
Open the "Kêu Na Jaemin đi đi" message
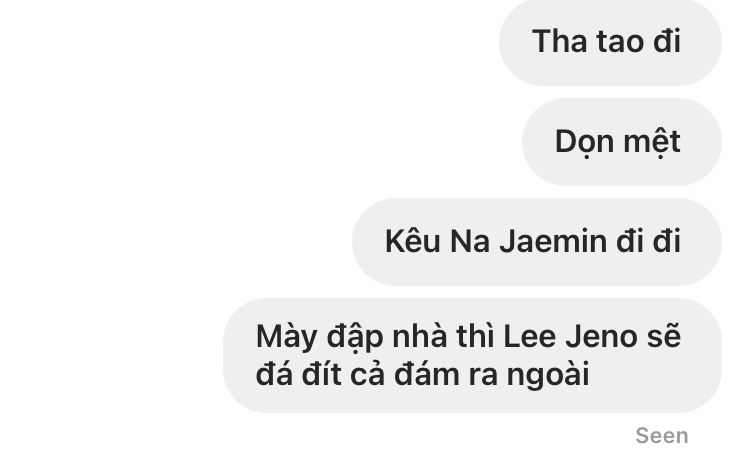537,242
